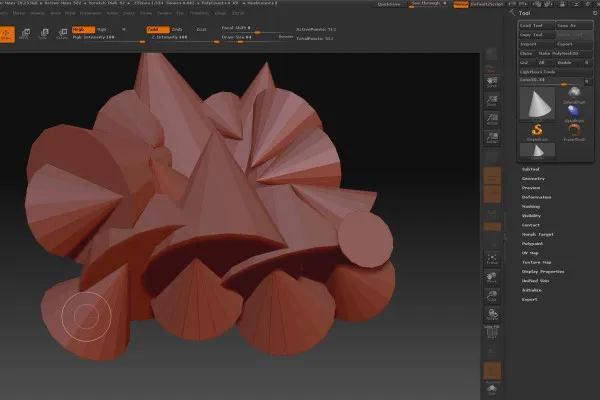Toggle the Zcut mode button
The width and height of the screenshot is (600, 400).
pos(201,29)
